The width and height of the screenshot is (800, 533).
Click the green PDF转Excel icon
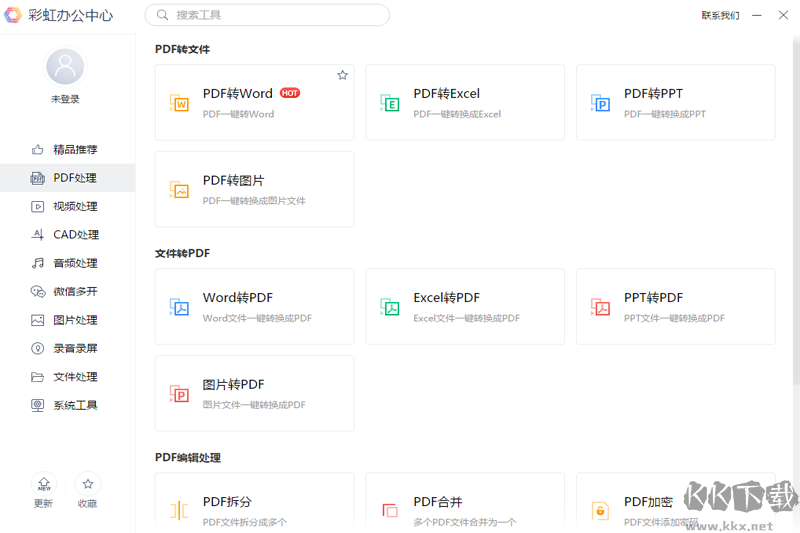390,103
